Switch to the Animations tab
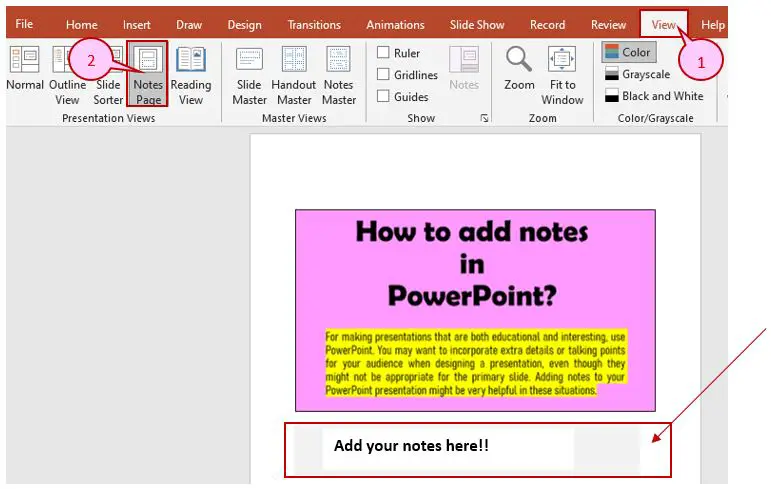The width and height of the screenshot is (771, 489). click(395, 25)
